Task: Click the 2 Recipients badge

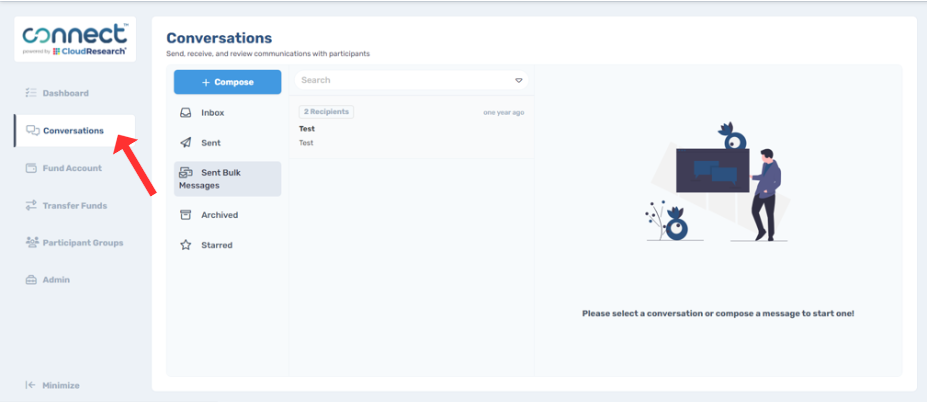Action: [x=326, y=112]
